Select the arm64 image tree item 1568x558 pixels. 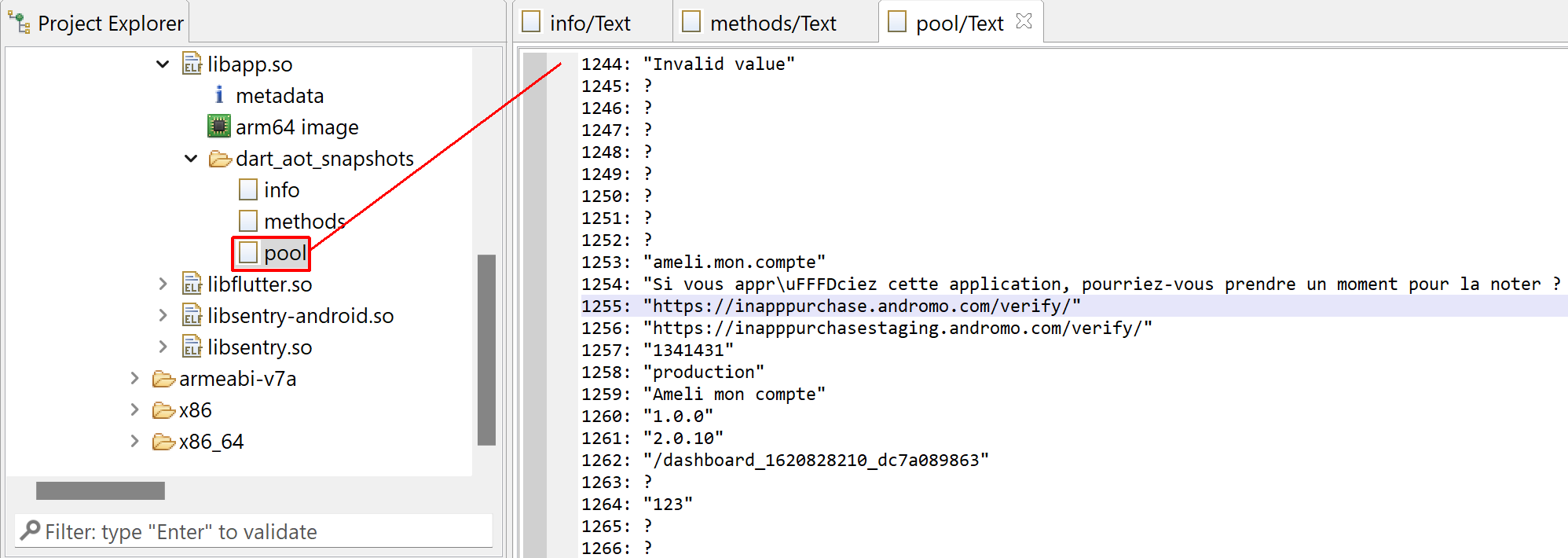[297, 127]
